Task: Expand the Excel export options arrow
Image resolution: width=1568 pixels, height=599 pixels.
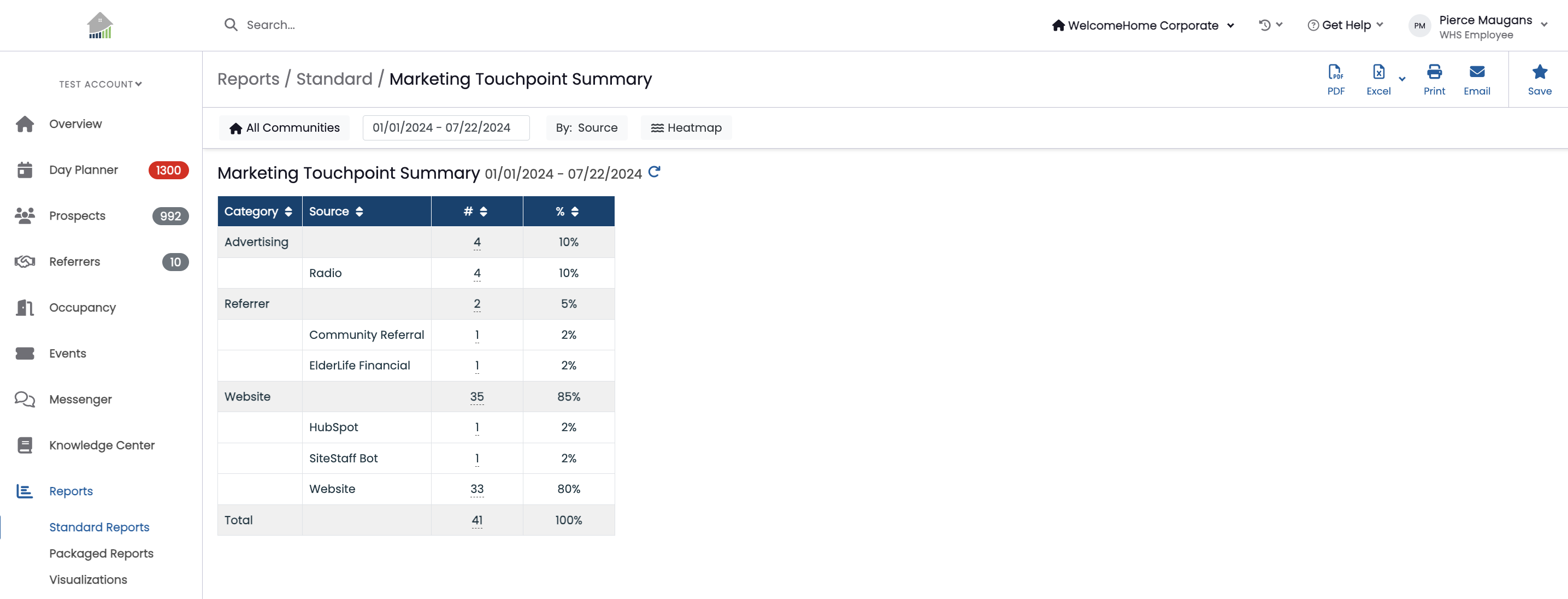Action: 1402,79
